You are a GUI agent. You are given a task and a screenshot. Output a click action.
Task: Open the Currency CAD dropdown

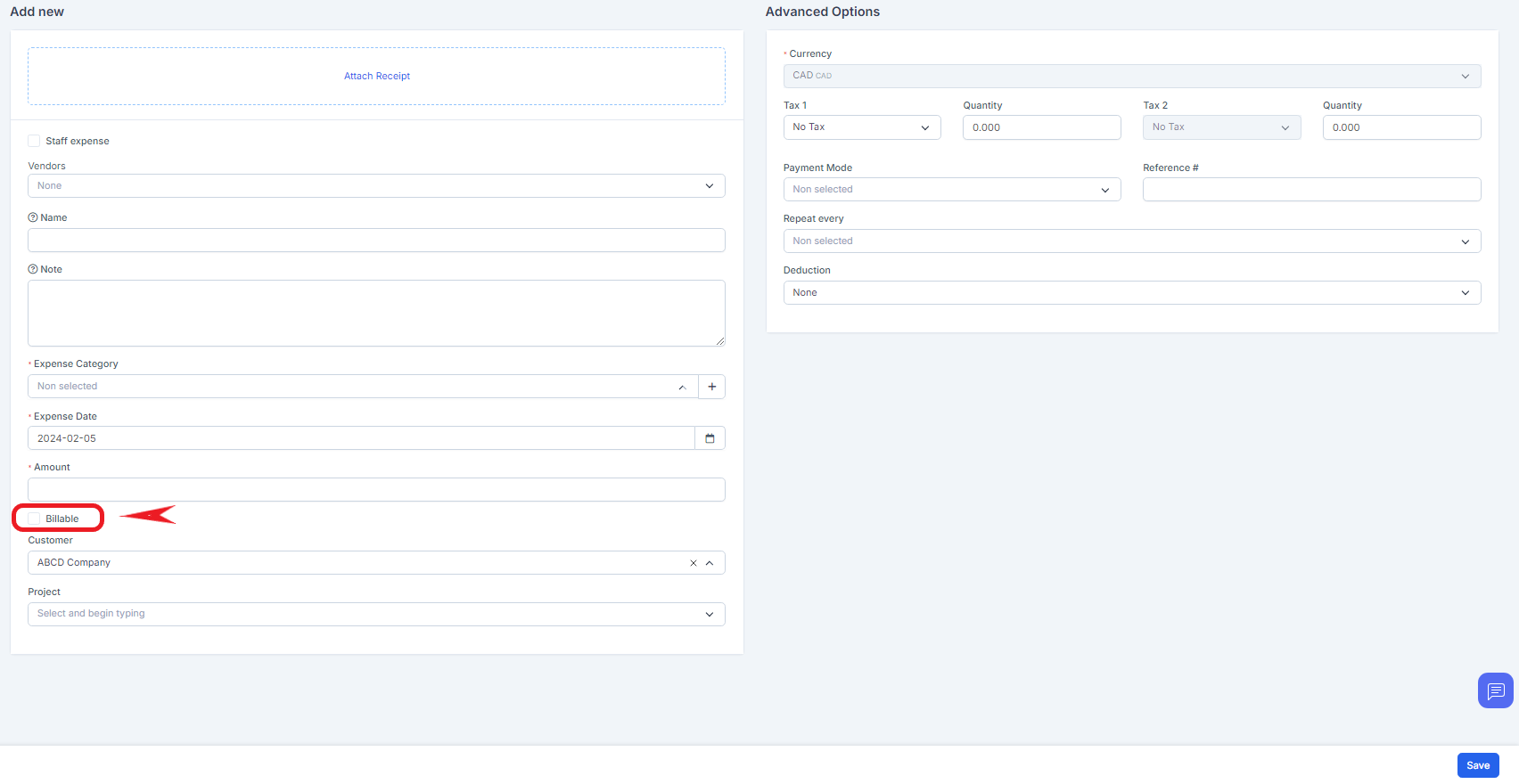point(1132,76)
